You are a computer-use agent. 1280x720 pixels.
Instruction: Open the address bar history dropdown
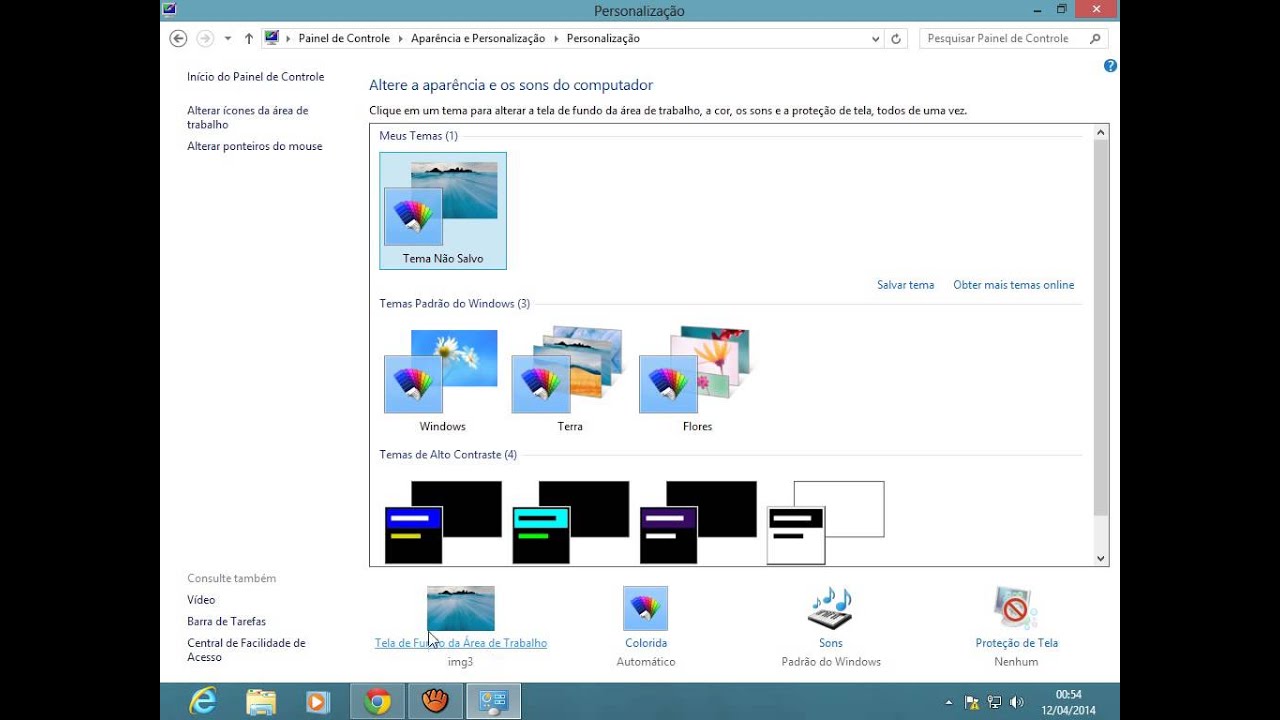pyautogui.click(x=876, y=39)
